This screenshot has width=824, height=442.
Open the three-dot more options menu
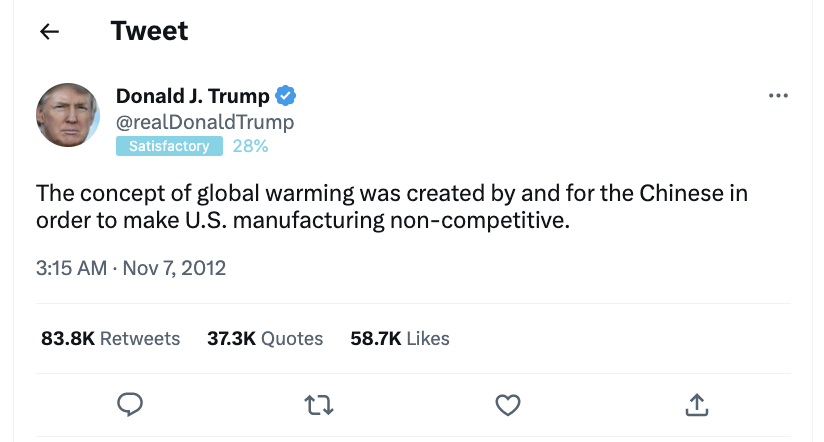778,96
